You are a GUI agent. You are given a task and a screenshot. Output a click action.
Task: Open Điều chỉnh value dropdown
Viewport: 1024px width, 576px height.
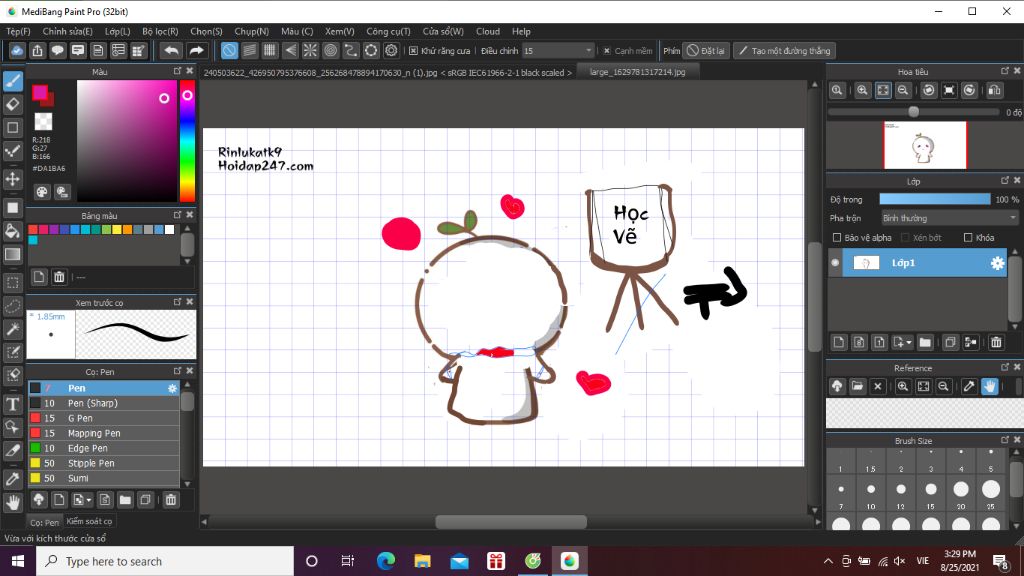(558, 51)
